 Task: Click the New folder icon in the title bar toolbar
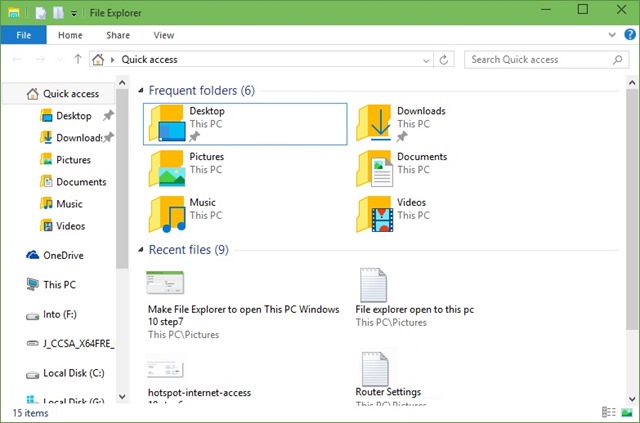point(58,13)
